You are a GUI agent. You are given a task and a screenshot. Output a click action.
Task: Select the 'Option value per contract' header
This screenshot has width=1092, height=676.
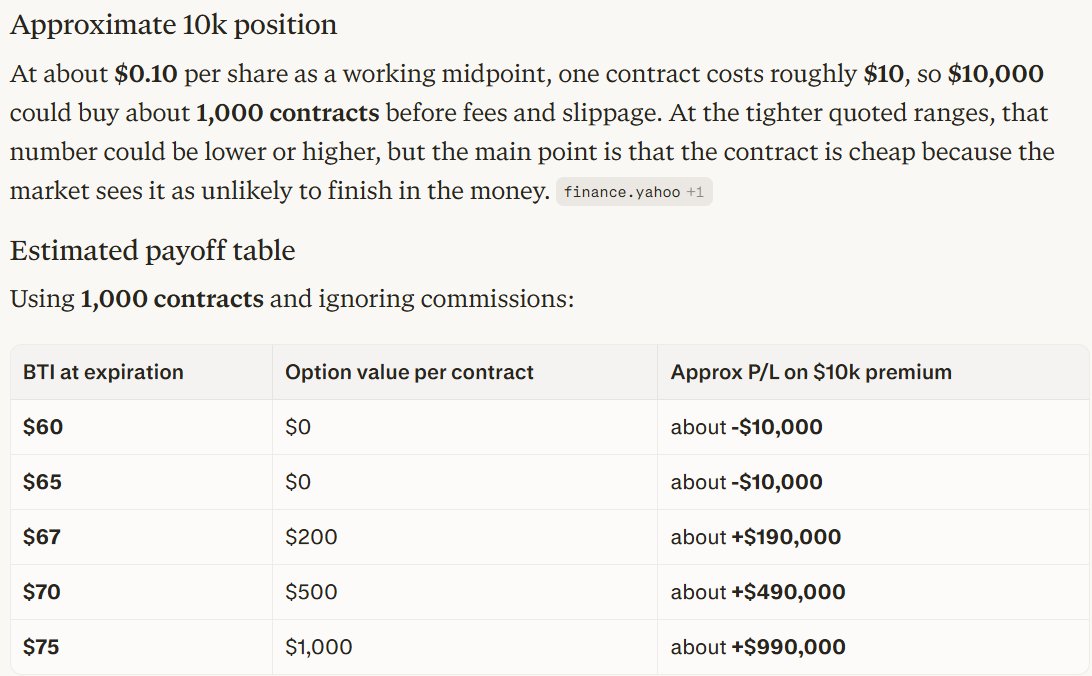pos(409,372)
